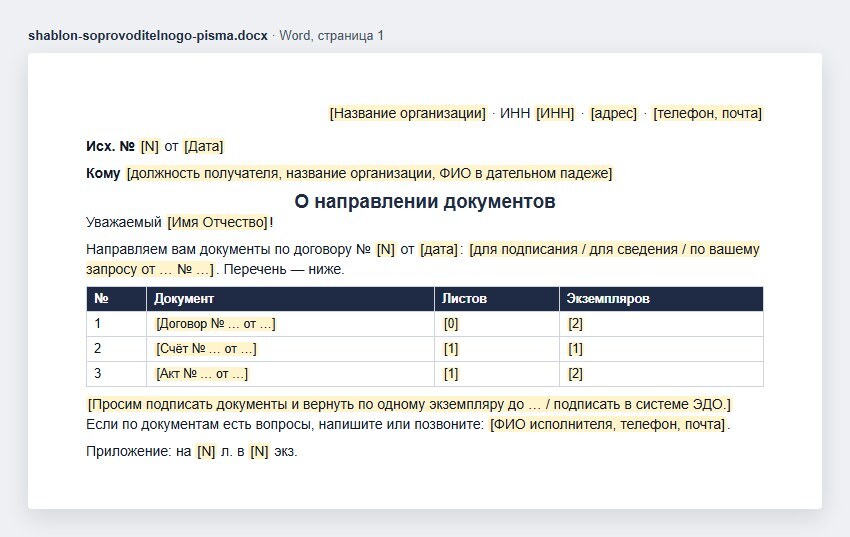Select [N] placeholder before 'л. в'
Screen dimensions: 850x537
(206, 451)
